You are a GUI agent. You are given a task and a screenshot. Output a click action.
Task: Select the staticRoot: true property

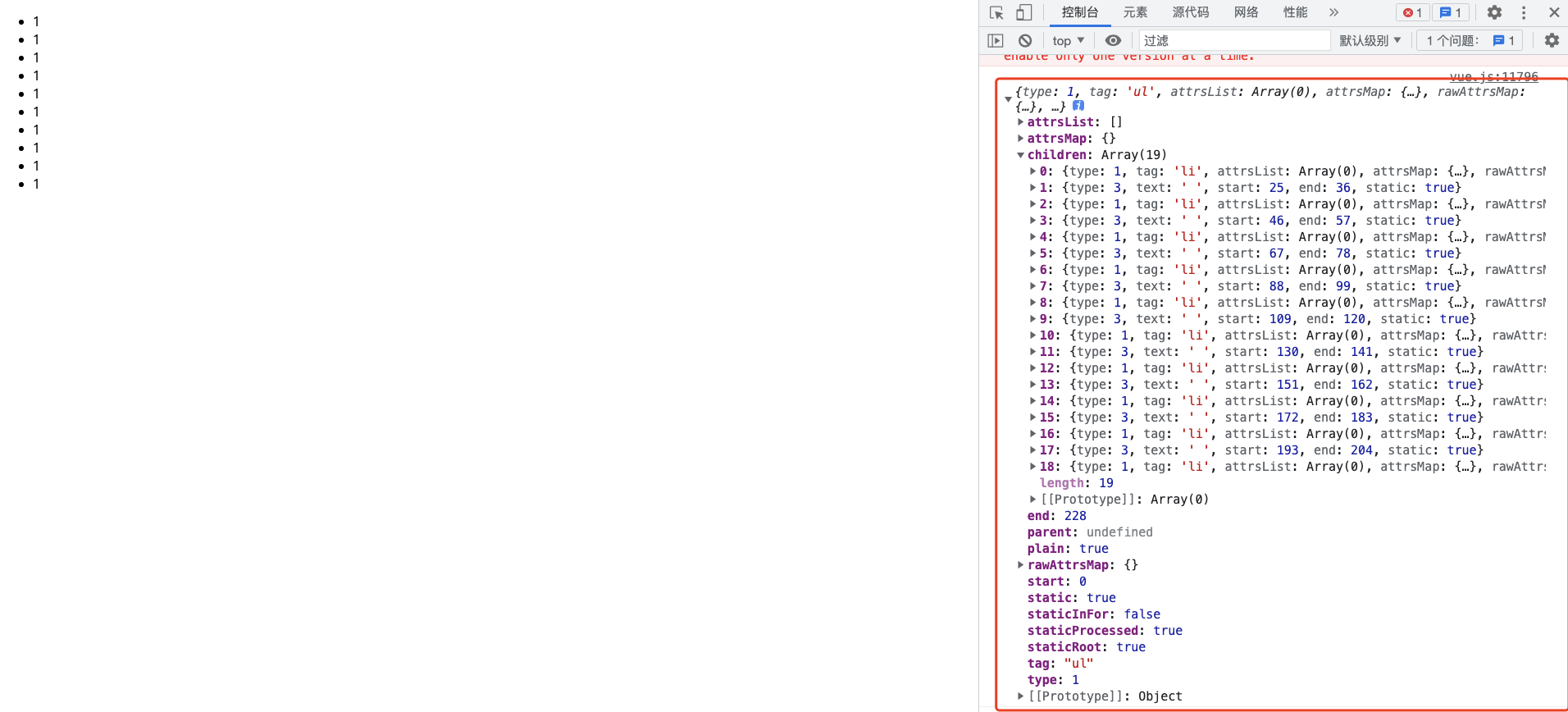click(x=1087, y=647)
